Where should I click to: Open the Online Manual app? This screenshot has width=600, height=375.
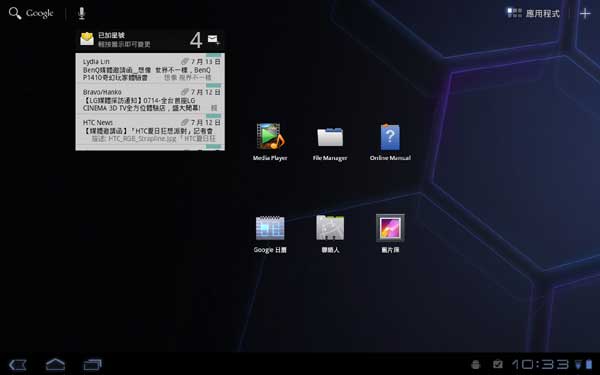(x=390, y=142)
